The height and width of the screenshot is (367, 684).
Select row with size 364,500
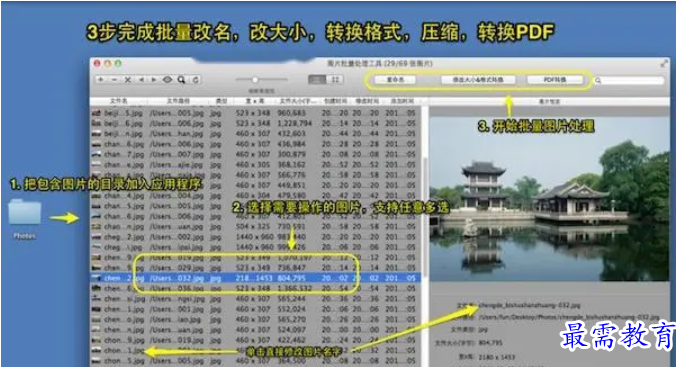coord(255,361)
